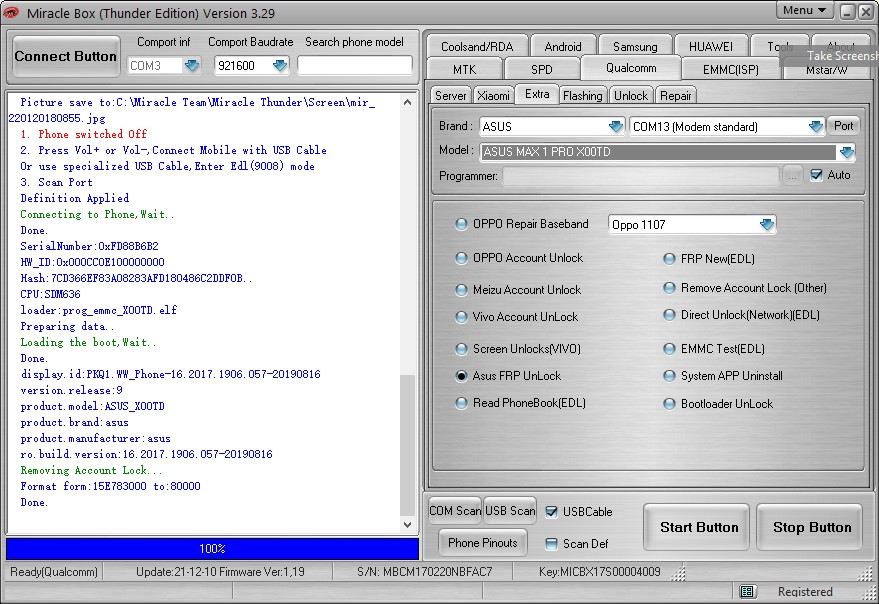Click the log panel scrollbar thumb
This screenshot has width=879, height=604.
408,445
